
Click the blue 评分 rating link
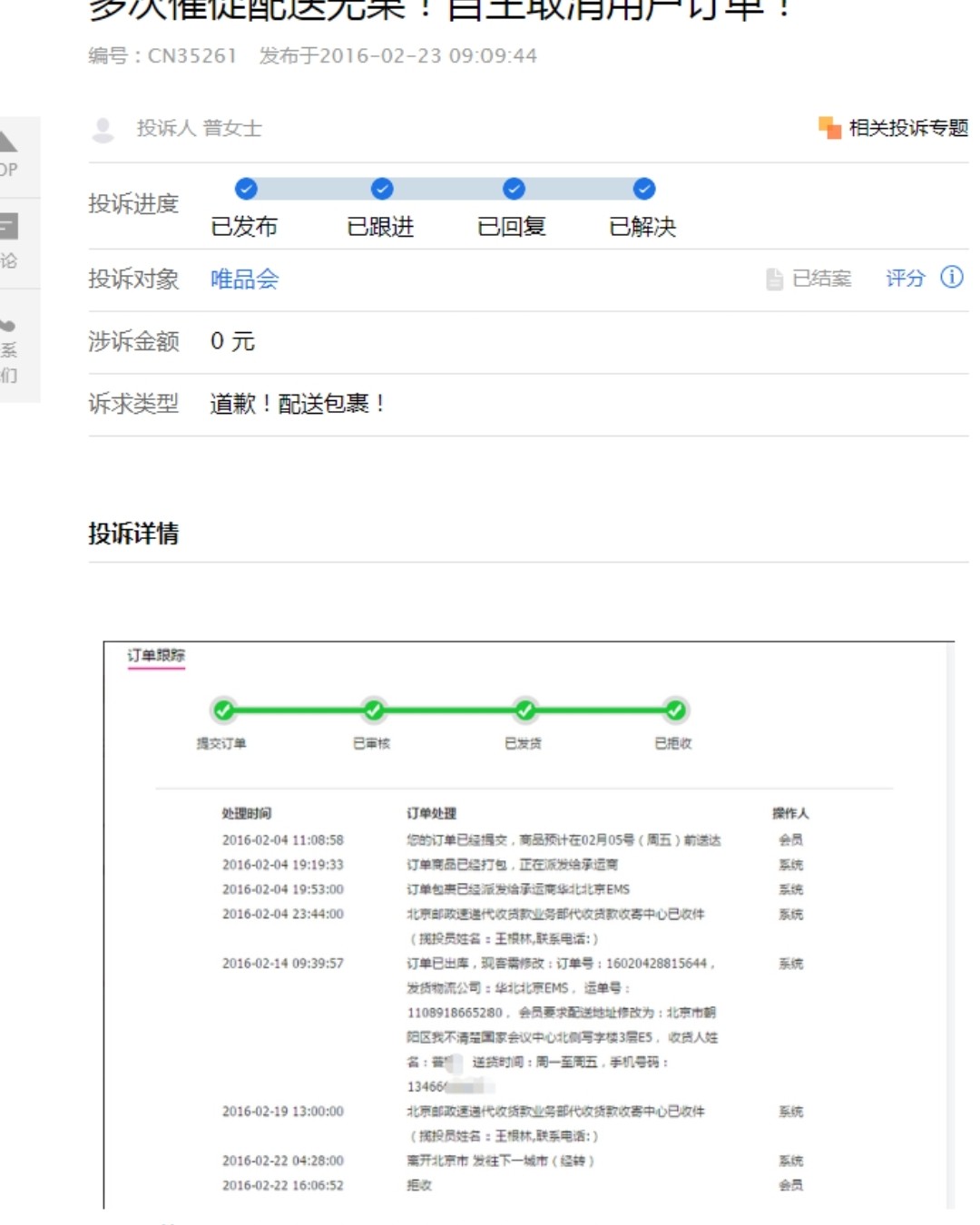(904, 279)
